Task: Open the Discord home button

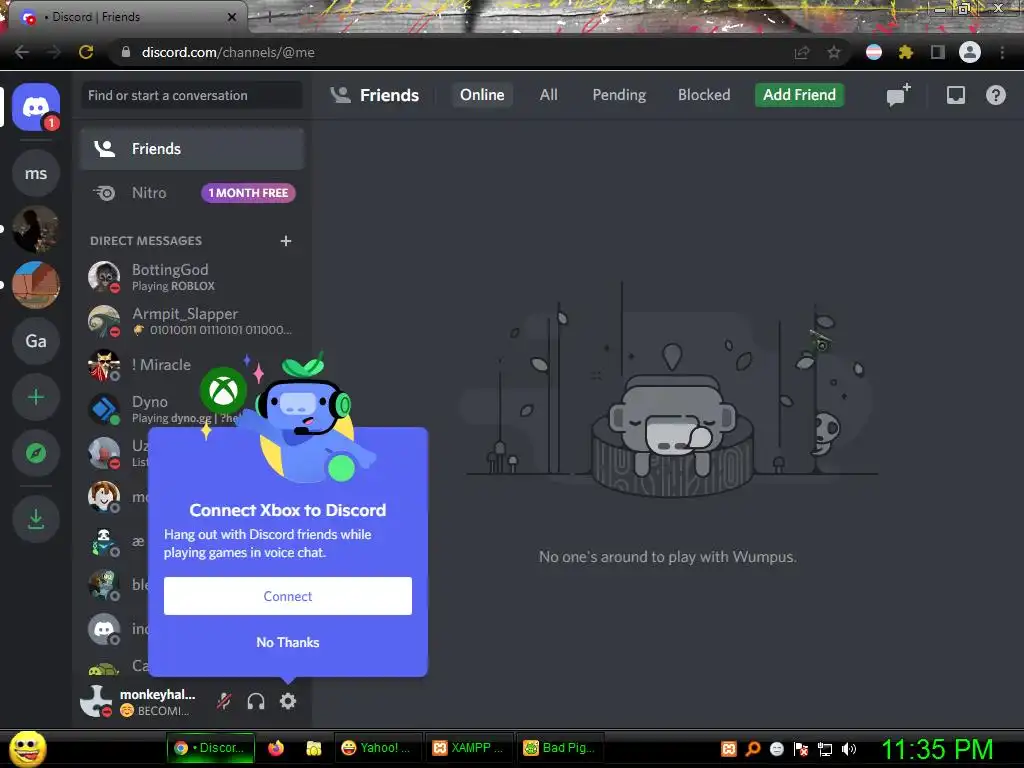Action: pyautogui.click(x=36, y=107)
